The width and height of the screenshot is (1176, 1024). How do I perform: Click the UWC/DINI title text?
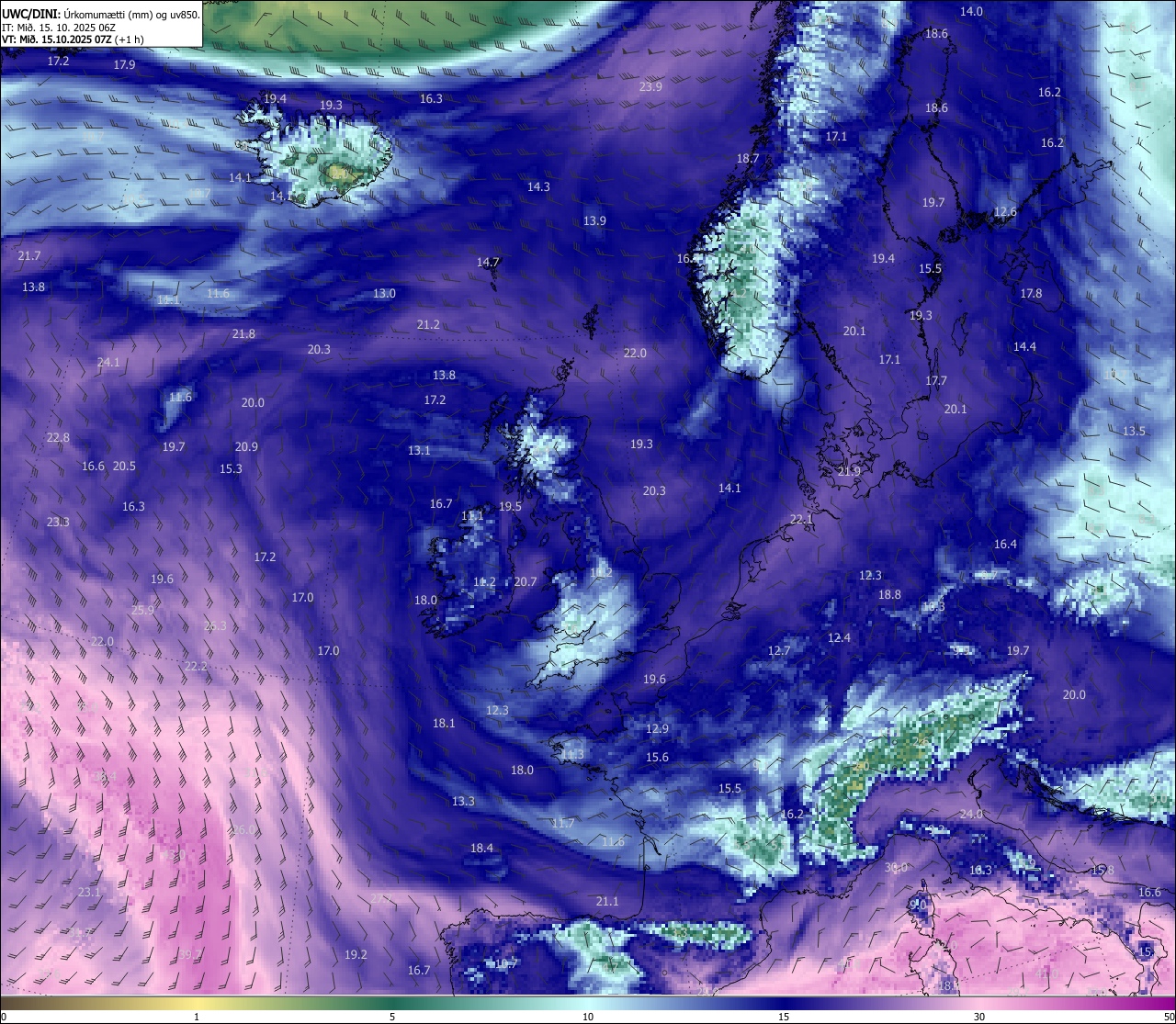[31, 14]
